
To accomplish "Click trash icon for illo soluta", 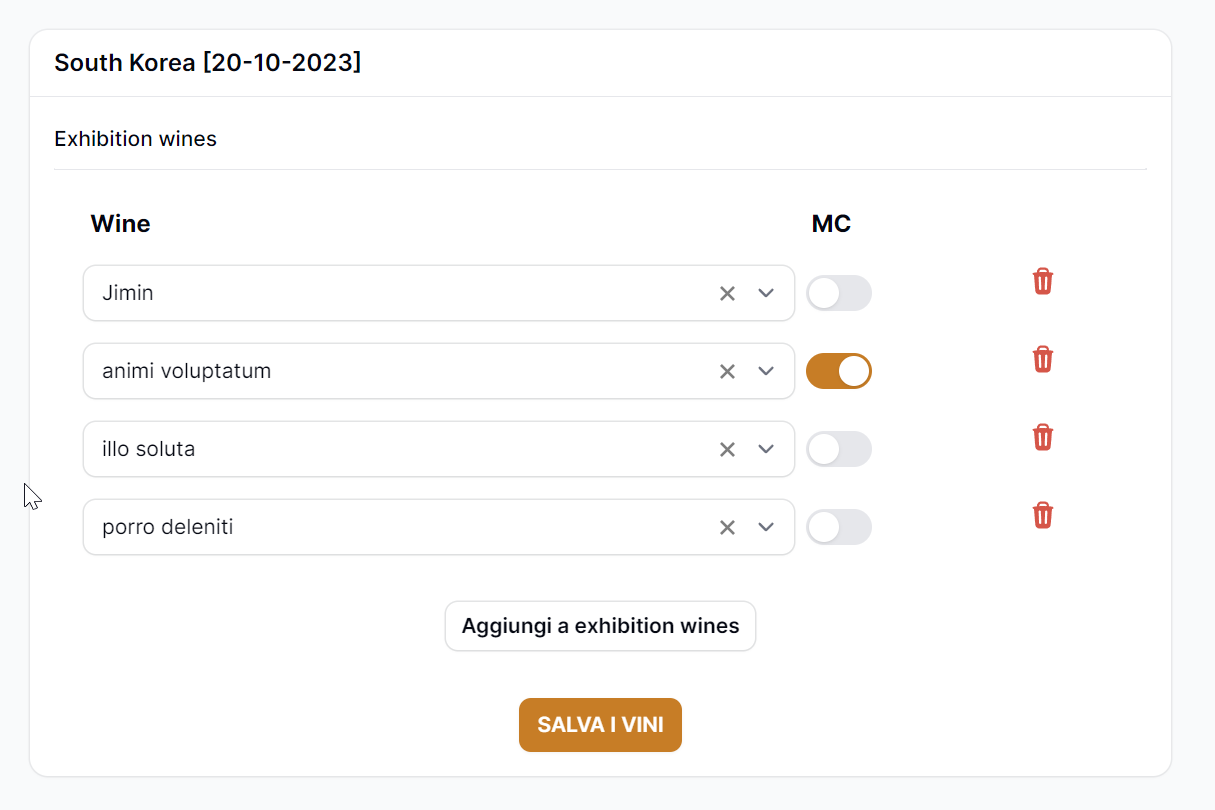I will (x=1043, y=437).
